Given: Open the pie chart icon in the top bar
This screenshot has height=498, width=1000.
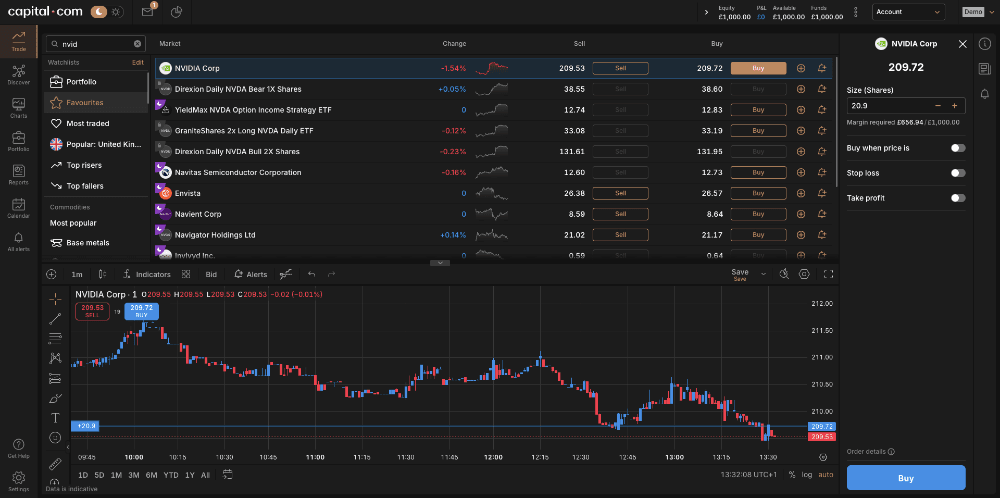Looking at the screenshot, I should (x=177, y=11).
